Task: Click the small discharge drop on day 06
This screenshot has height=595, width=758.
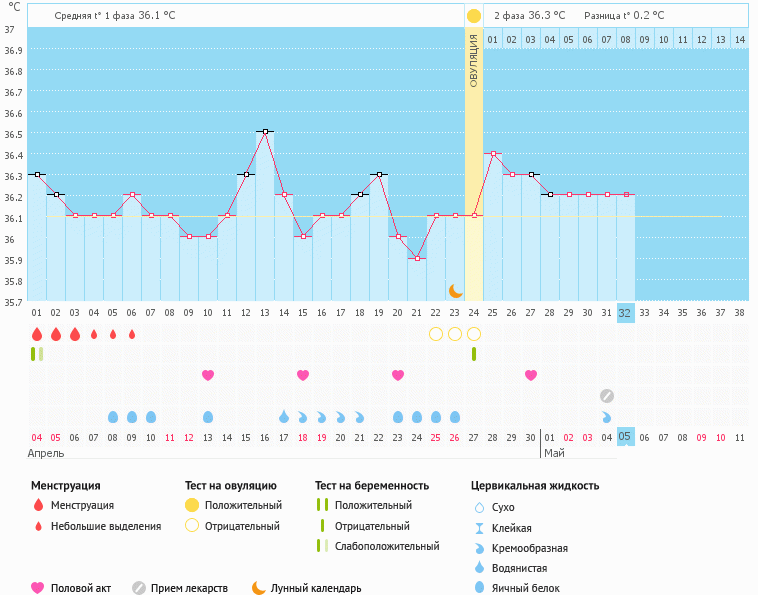Action: [132, 334]
